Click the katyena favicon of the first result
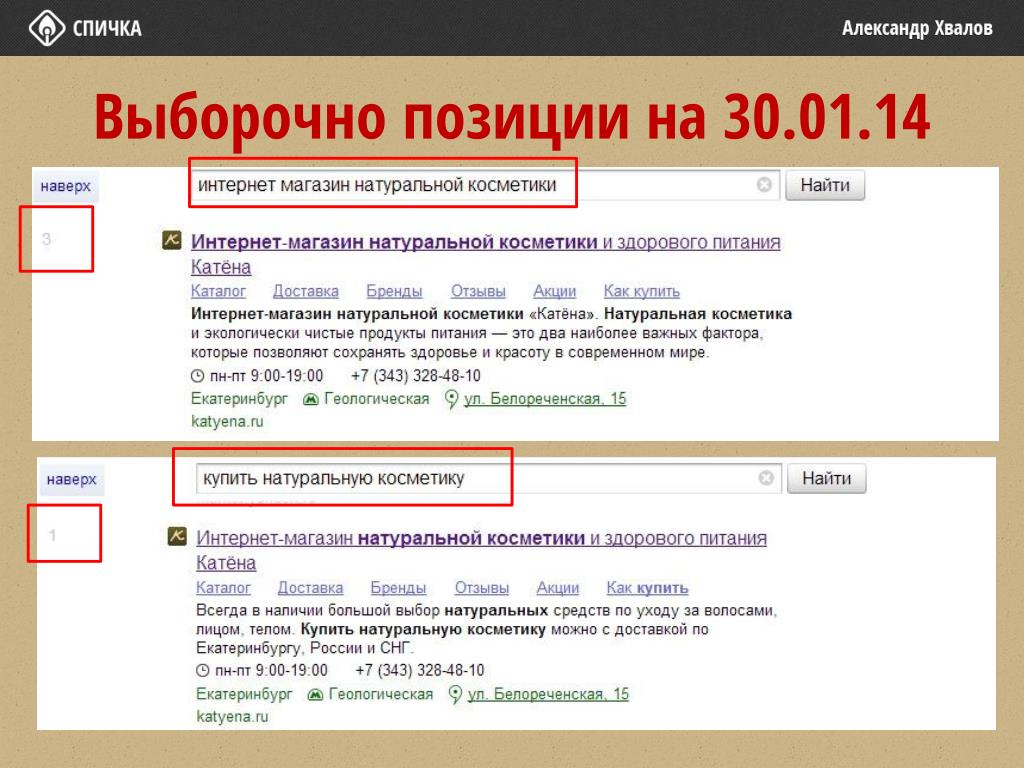This screenshot has width=1024, height=768. (x=172, y=240)
